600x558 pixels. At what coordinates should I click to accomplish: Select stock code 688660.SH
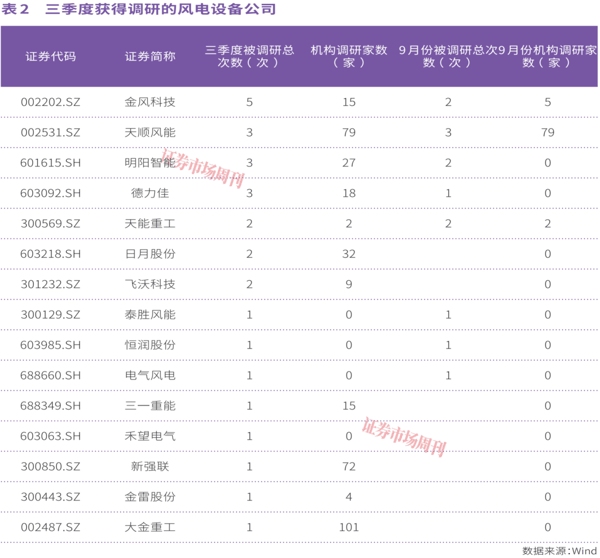click(x=51, y=375)
